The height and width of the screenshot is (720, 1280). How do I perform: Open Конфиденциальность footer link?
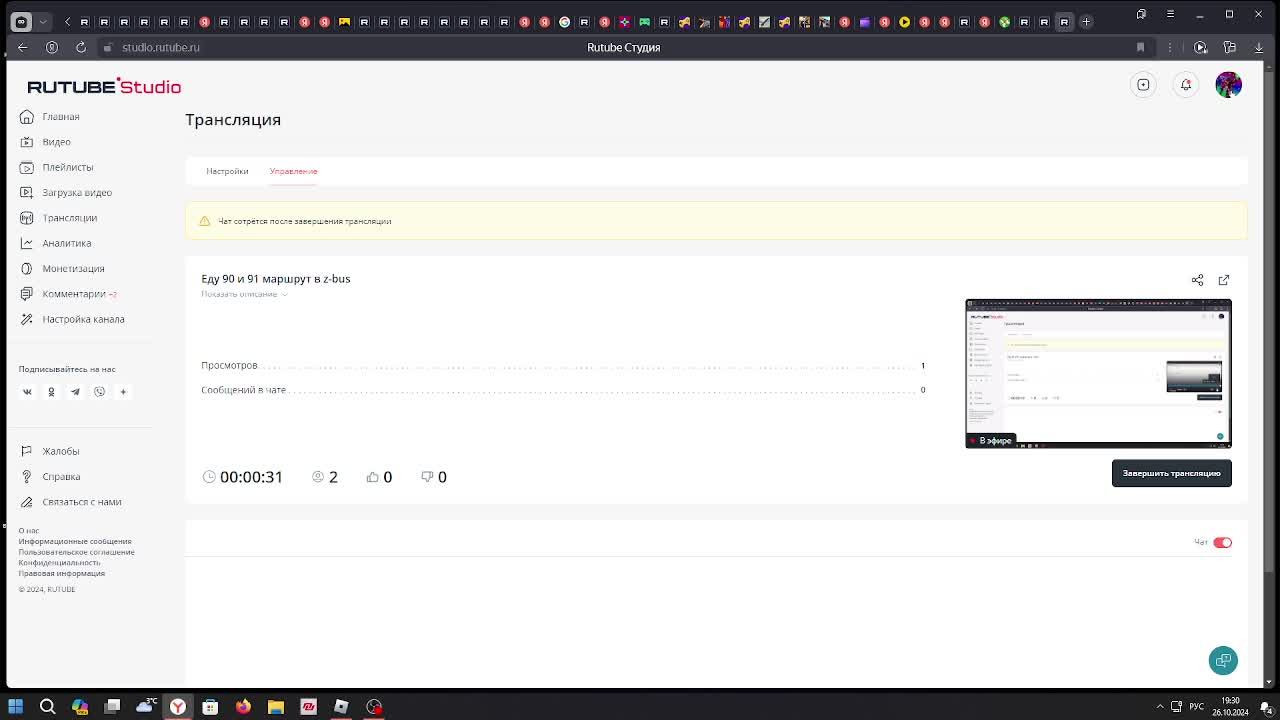click(x=59, y=562)
